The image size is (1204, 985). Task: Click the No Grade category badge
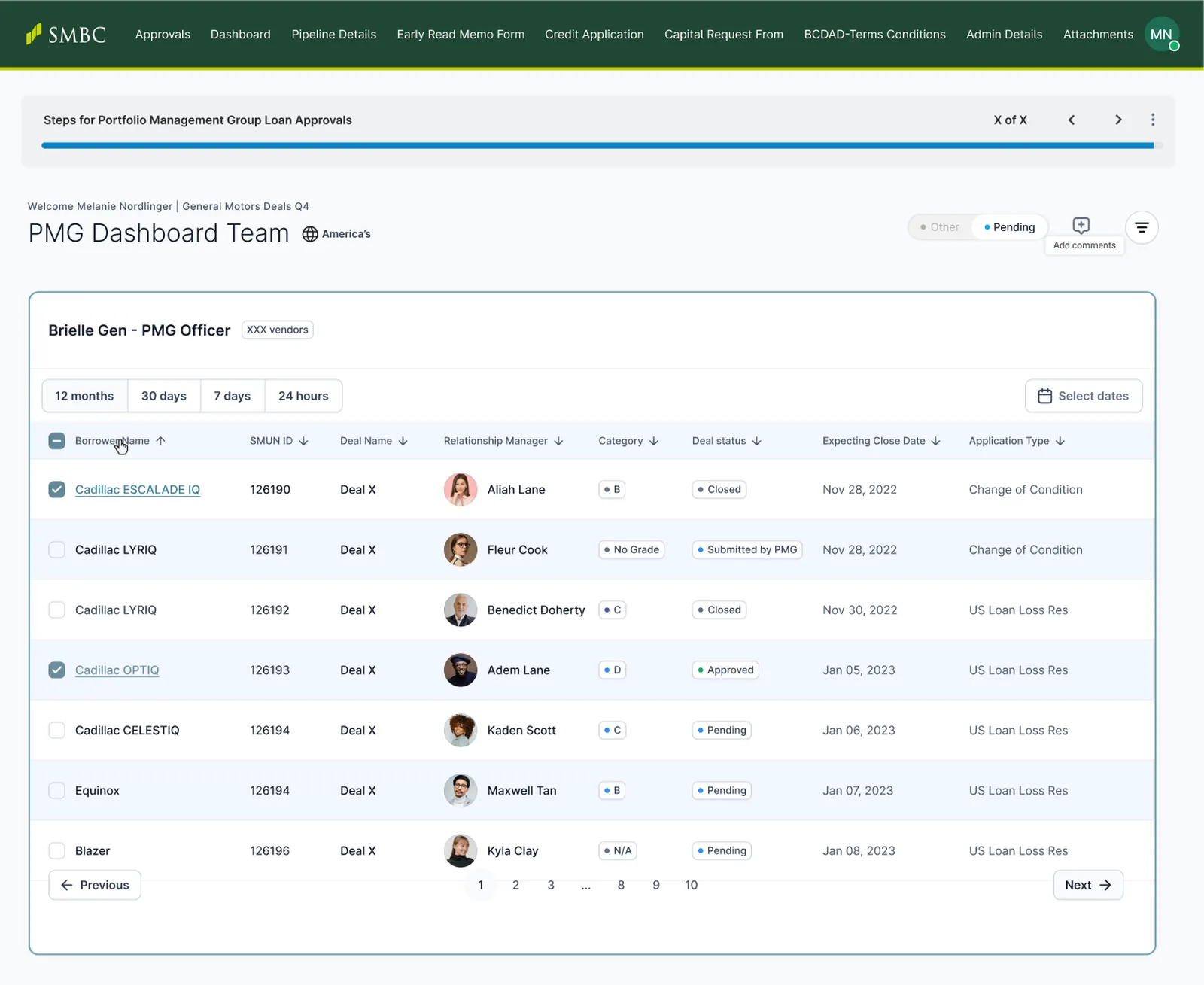[x=631, y=549]
